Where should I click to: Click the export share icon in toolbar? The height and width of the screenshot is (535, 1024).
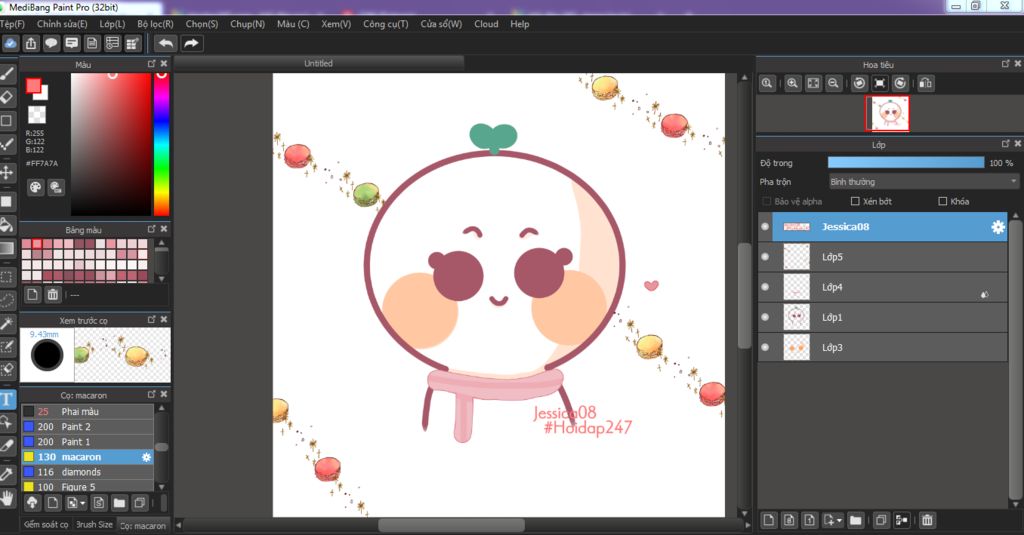(x=31, y=44)
